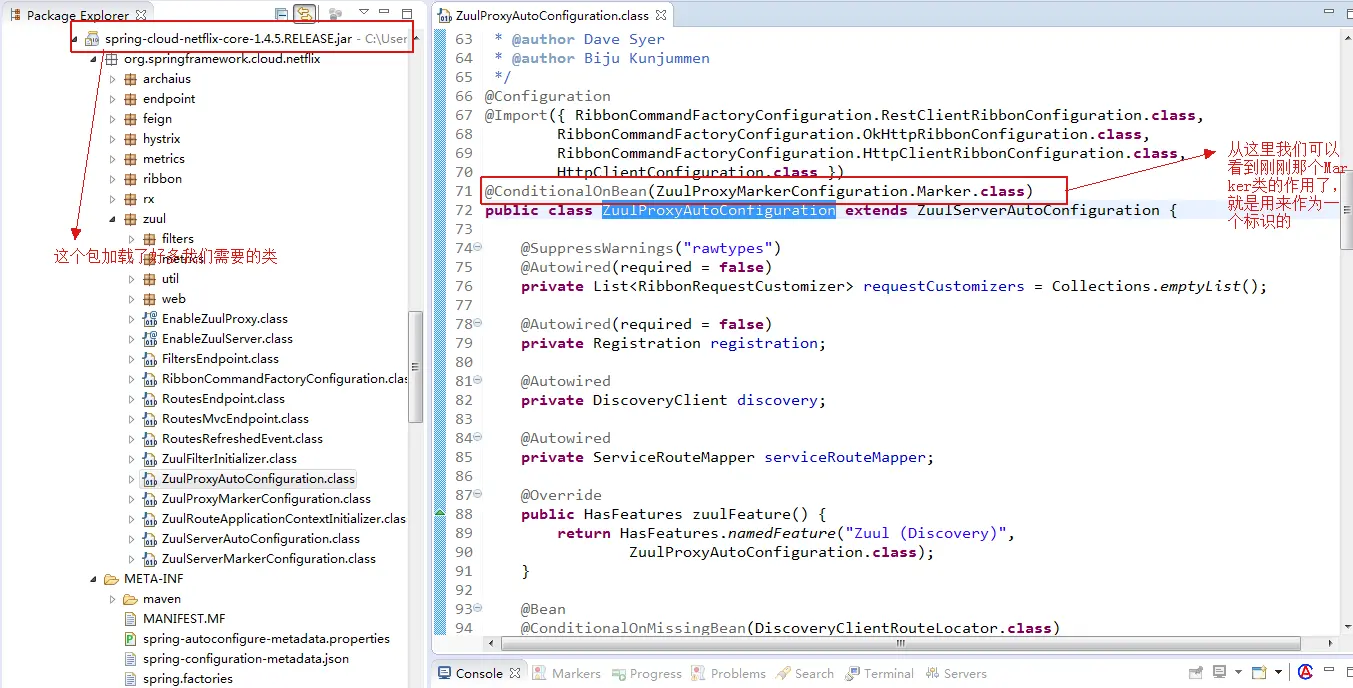Select ZuulServerMarkerConfiguration.class
This screenshot has width=1353, height=688.
click(x=269, y=559)
